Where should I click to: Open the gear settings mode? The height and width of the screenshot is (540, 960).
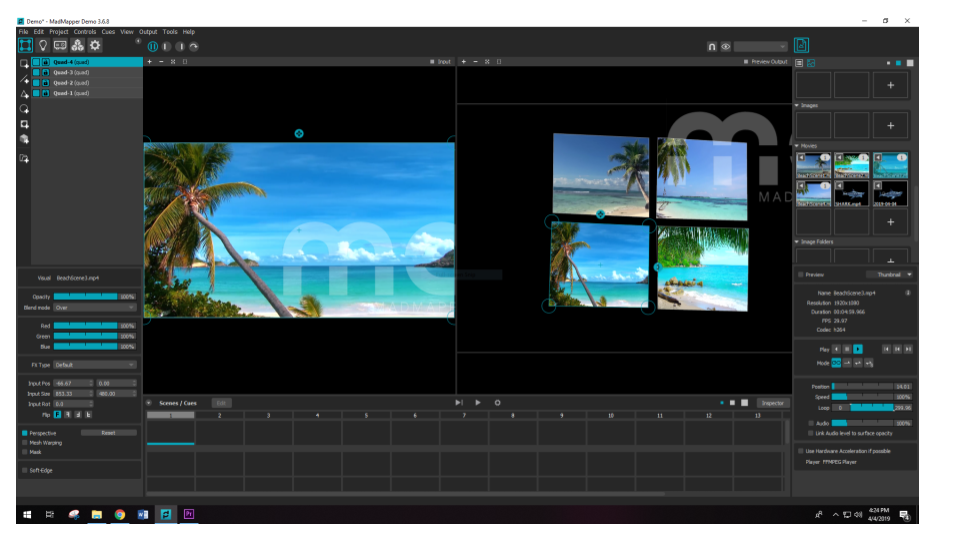click(x=95, y=45)
